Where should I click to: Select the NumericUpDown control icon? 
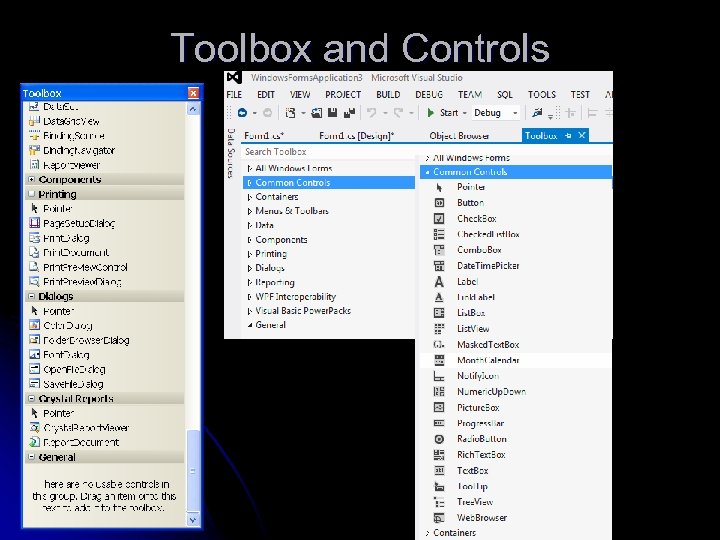point(439,392)
